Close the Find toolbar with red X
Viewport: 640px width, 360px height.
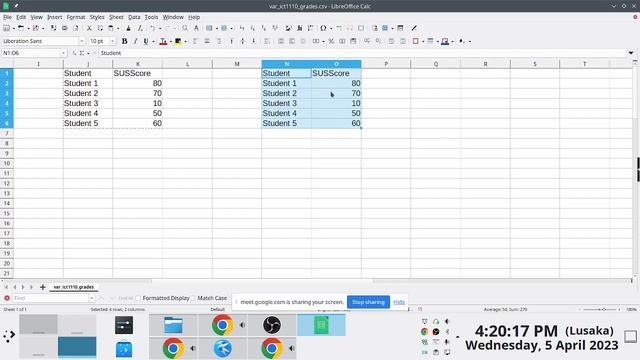[7, 298]
